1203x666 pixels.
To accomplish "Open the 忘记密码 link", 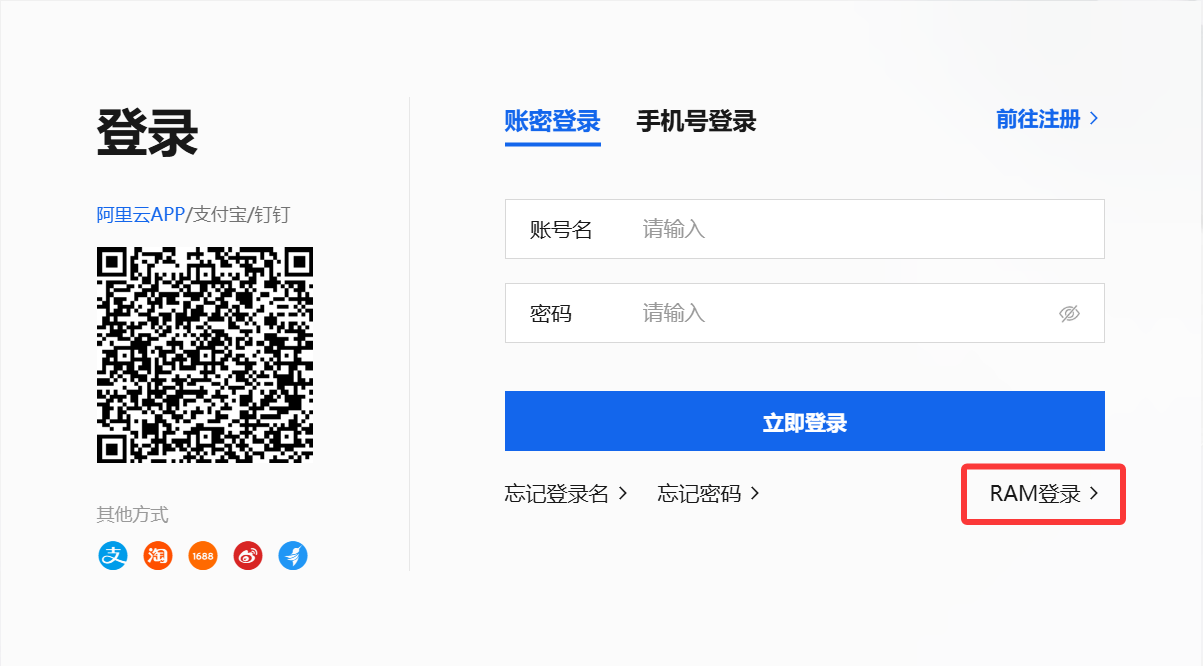I will [x=699, y=493].
